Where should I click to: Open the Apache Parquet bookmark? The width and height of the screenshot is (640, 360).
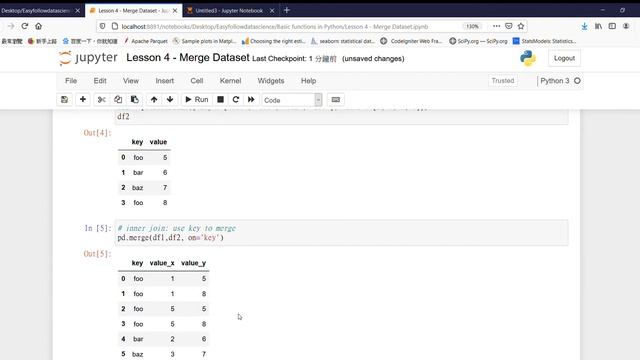[146, 41]
